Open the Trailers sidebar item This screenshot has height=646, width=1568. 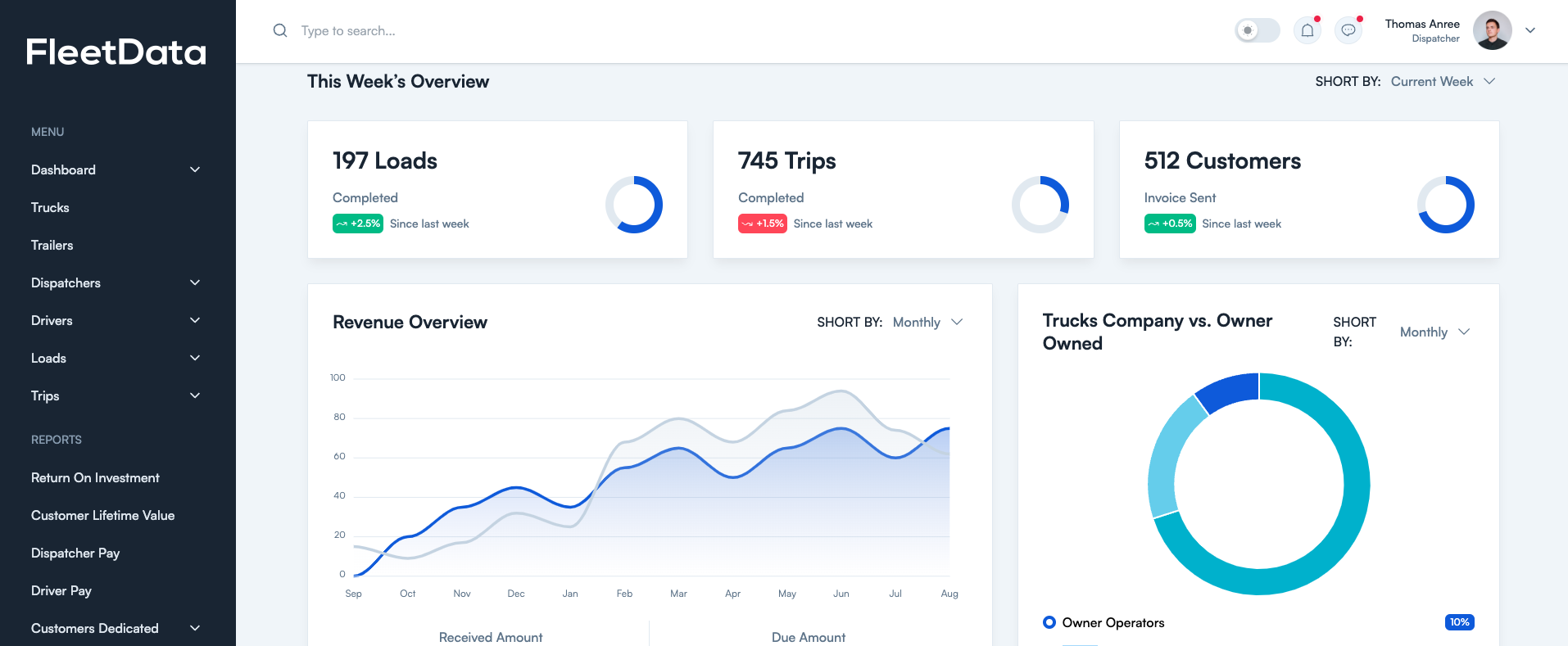pos(52,246)
